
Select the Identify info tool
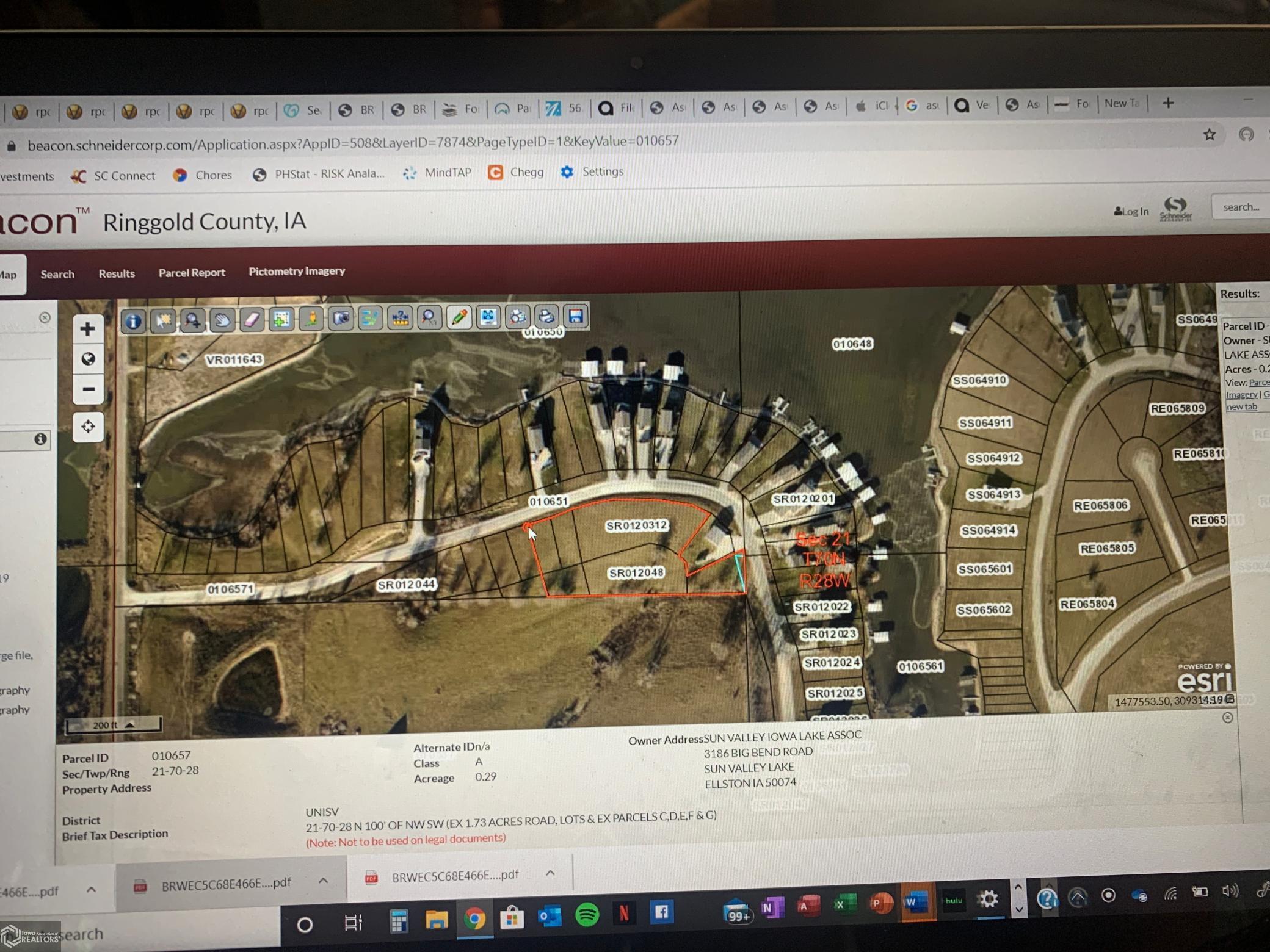(x=133, y=320)
